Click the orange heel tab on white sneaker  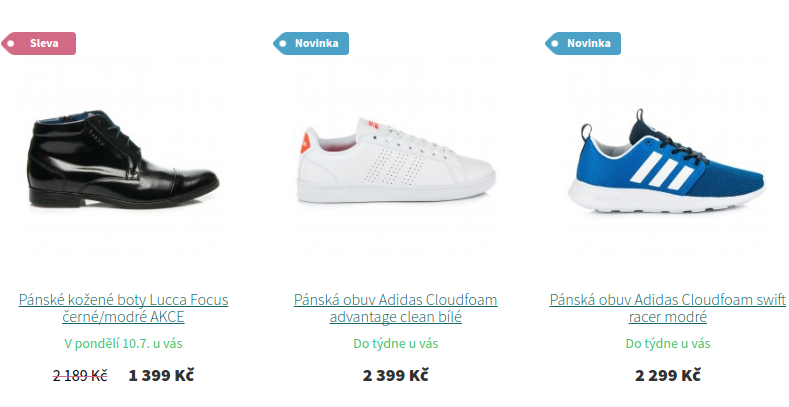click(x=305, y=142)
